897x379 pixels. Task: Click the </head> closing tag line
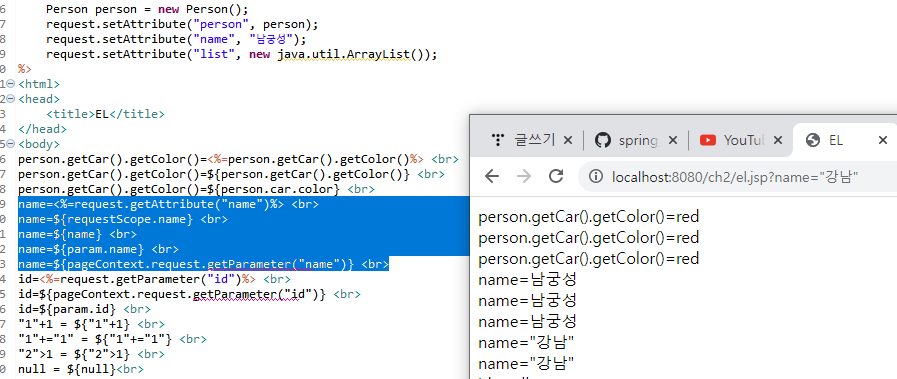(42, 129)
